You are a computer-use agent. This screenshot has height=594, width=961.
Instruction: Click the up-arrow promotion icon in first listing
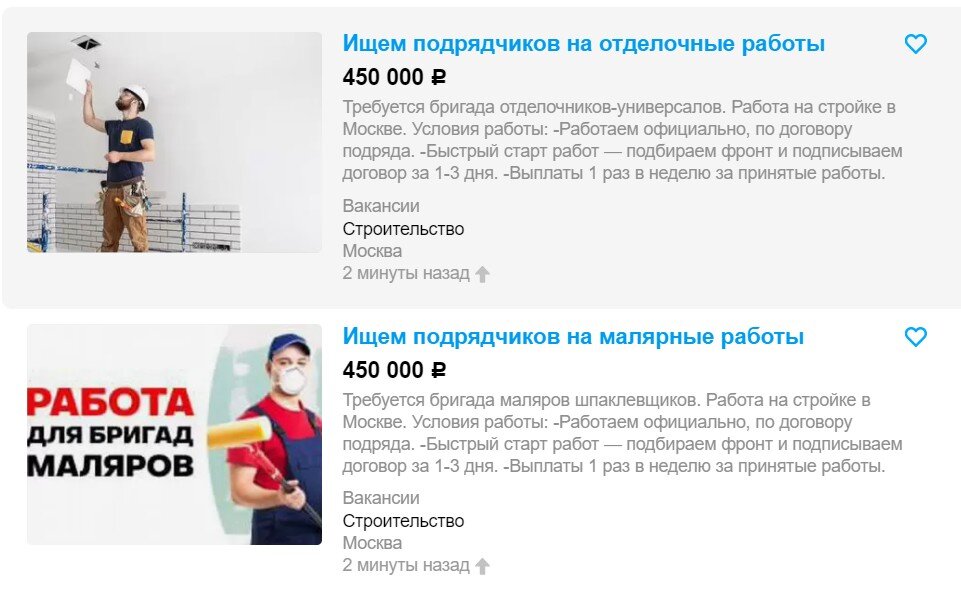coord(482,274)
